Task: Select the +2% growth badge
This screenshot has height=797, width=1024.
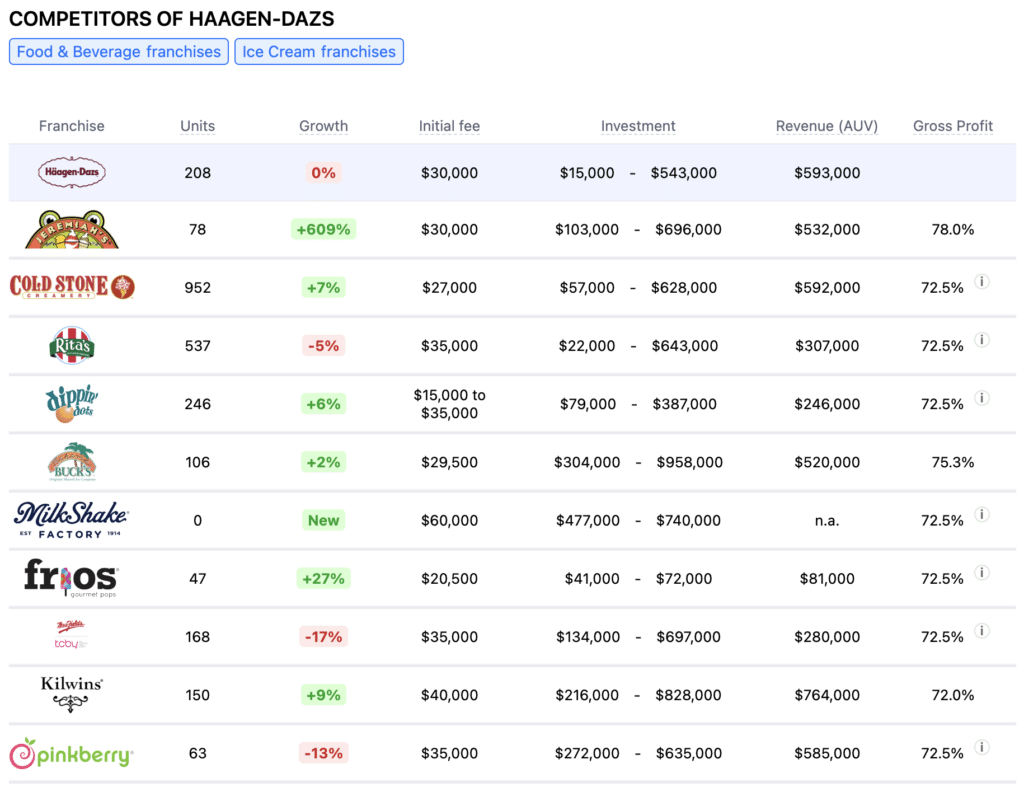Action: click(323, 462)
